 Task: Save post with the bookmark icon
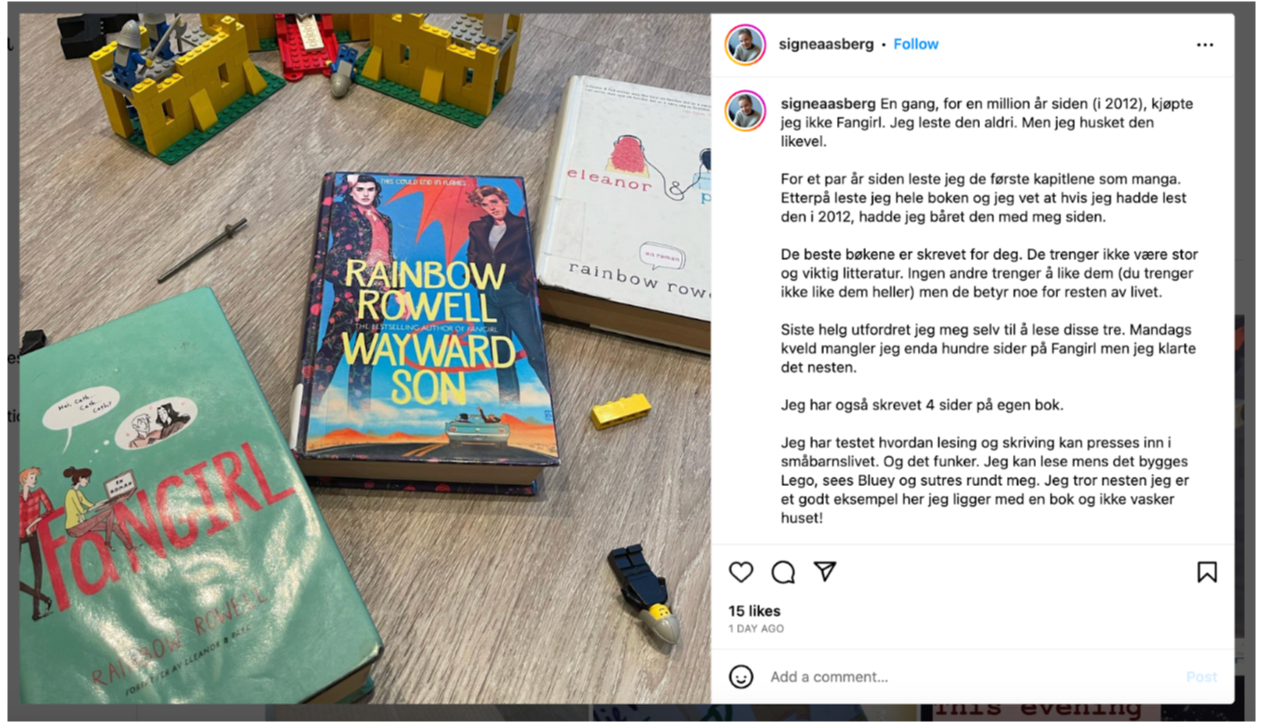pos(1207,572)
